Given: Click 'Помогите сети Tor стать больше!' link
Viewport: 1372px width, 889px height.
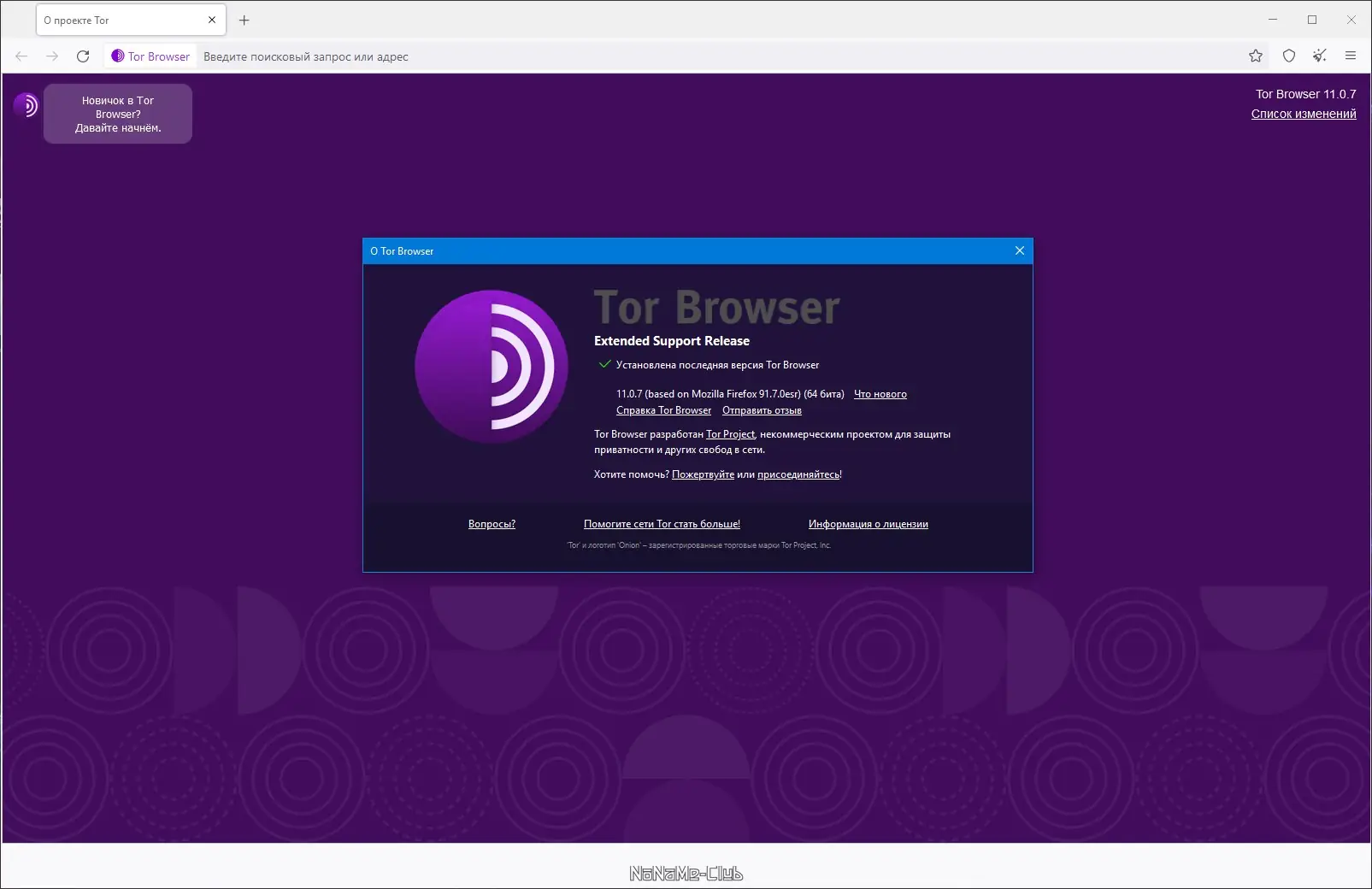Looking at the screenshot, I should pos(662,524).
